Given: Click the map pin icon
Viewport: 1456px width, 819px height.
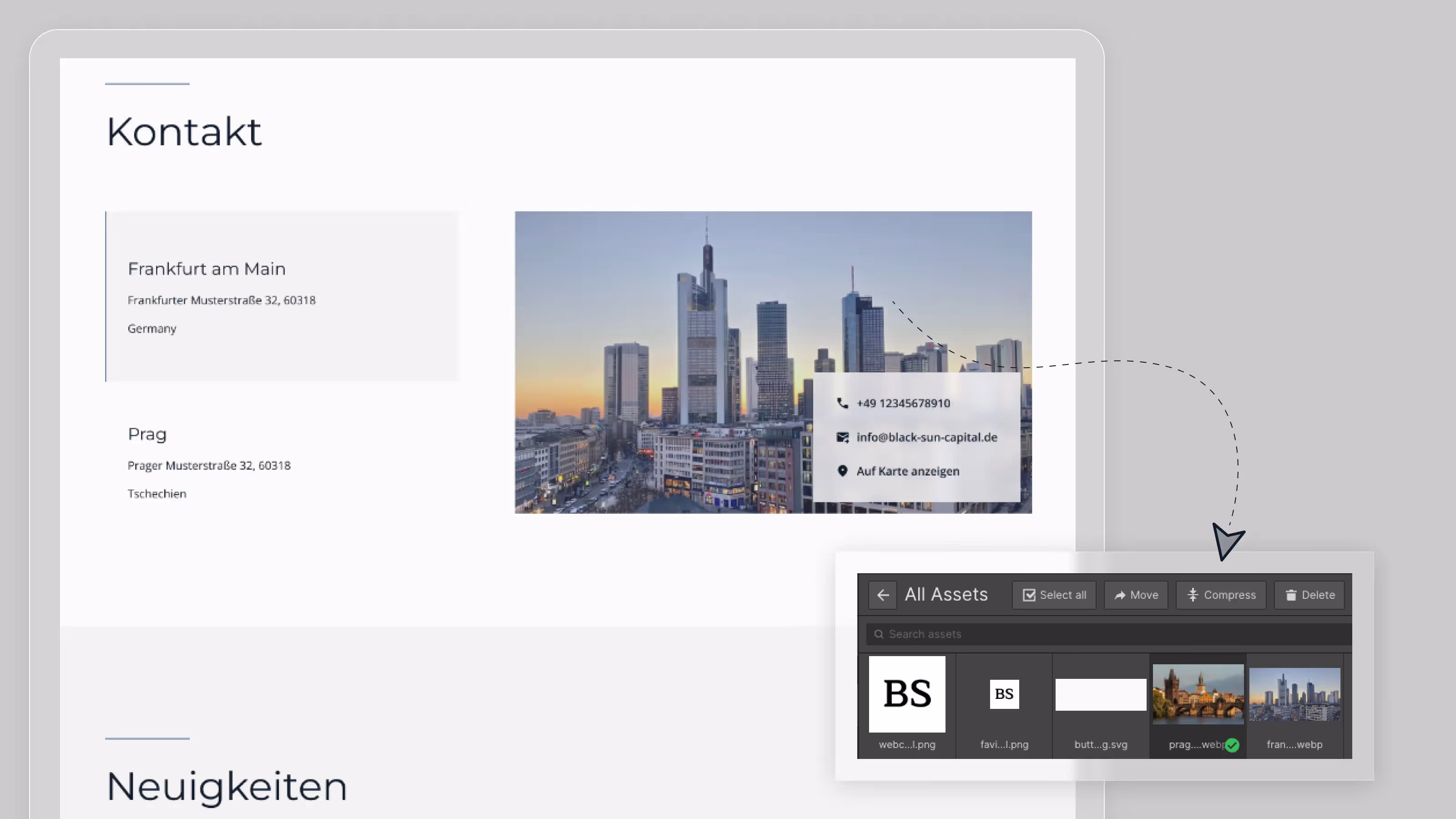Looking at the screenshot, I should point(842,471).
